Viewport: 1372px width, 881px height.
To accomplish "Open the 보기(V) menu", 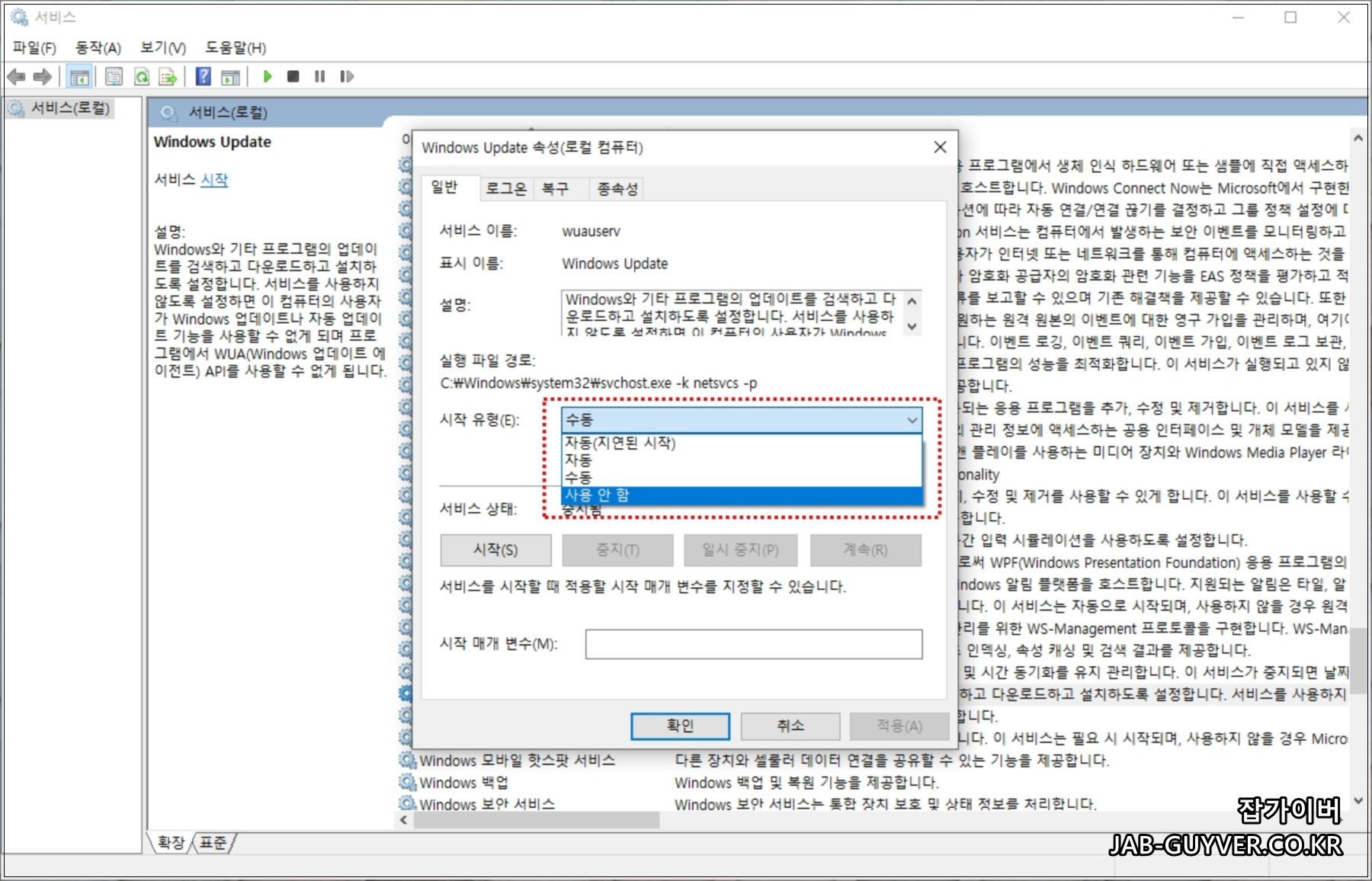I will pos(163,48).
